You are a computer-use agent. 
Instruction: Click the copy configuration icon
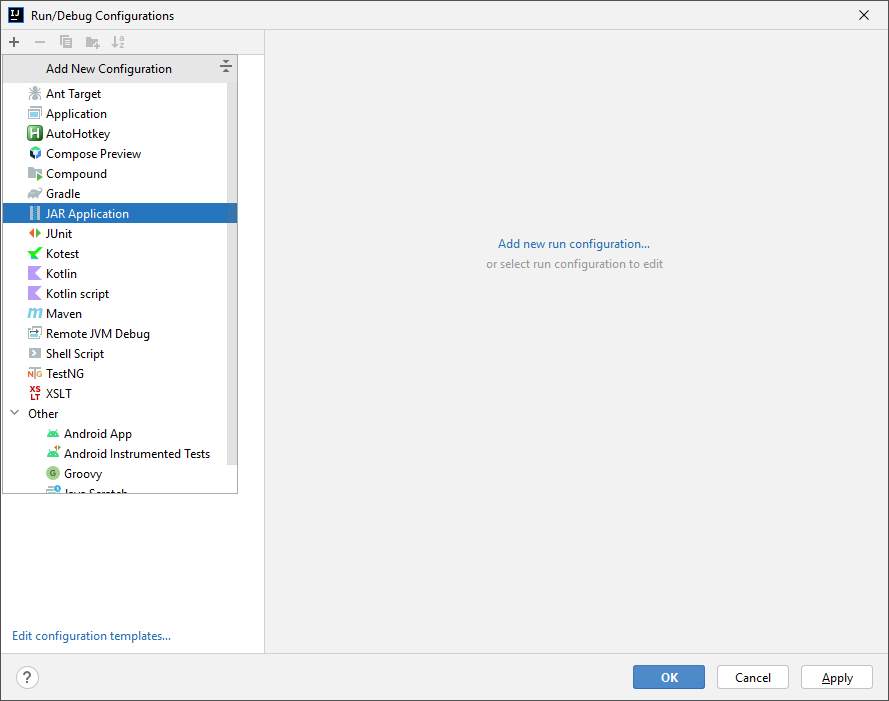[x=65, y=42]
